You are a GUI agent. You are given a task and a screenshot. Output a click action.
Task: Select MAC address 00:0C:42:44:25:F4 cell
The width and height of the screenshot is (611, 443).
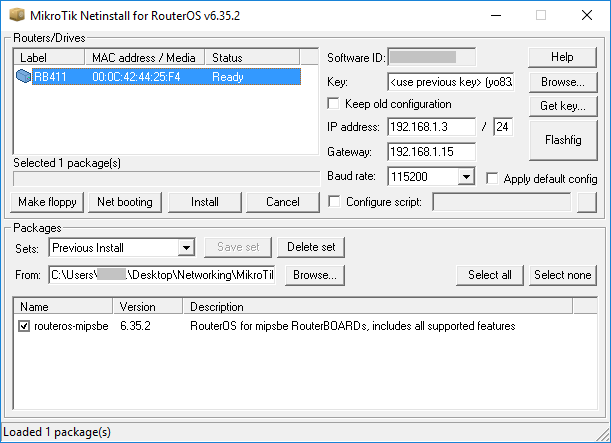pyautogui.click(x=136, y=77)
